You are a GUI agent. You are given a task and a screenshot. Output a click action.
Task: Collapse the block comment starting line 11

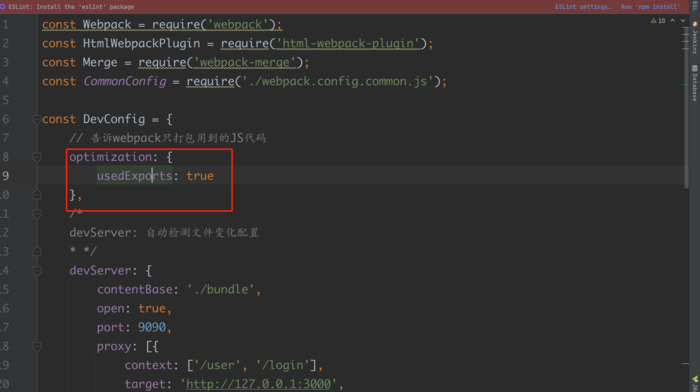[x=37, y=214]
